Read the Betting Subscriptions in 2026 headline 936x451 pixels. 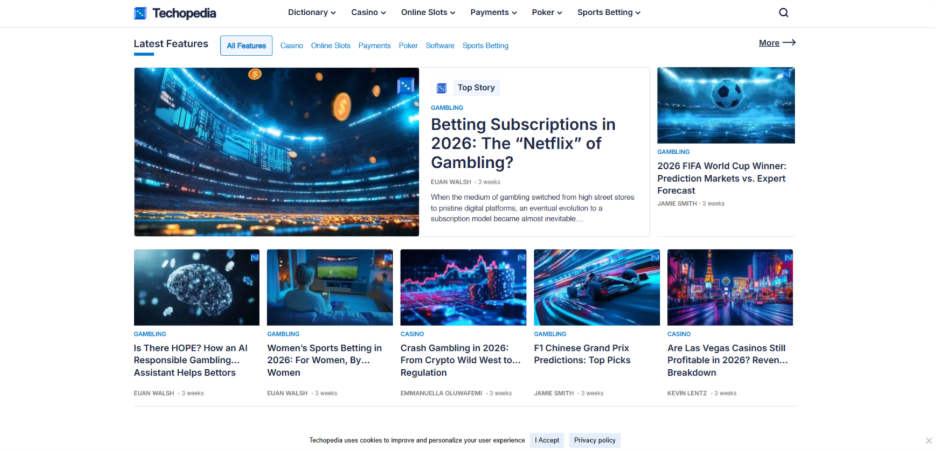pyautogui.click(x=523, y=143)
